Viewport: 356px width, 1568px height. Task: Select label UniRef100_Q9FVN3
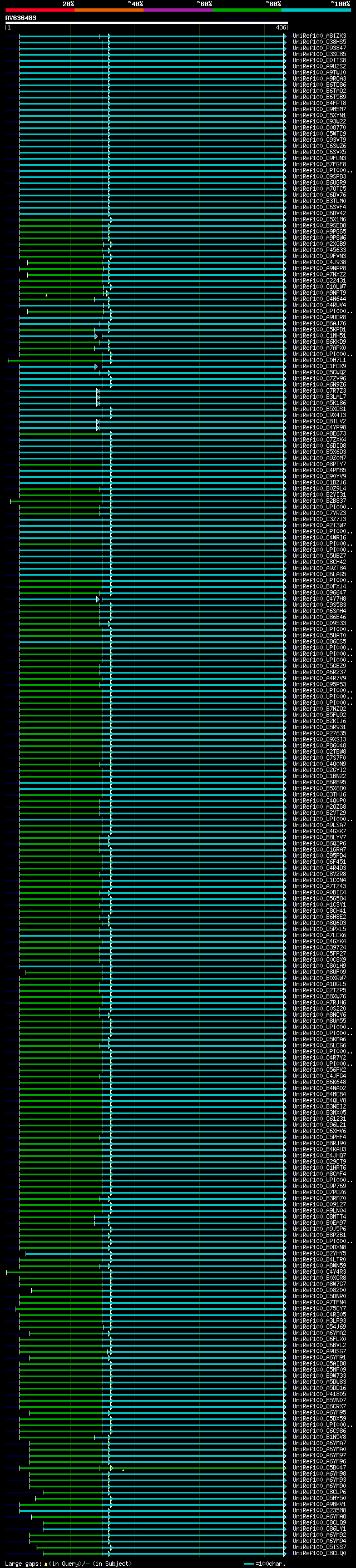click(319, 256)
